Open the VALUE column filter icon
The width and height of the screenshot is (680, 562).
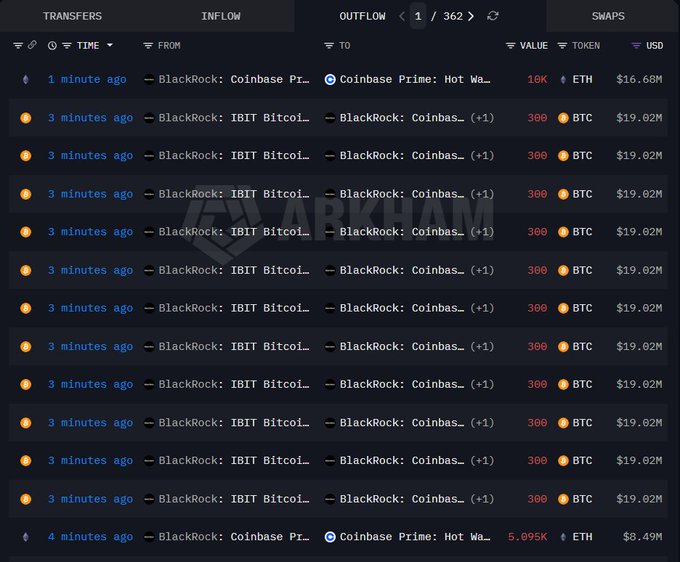click(510, 46)
